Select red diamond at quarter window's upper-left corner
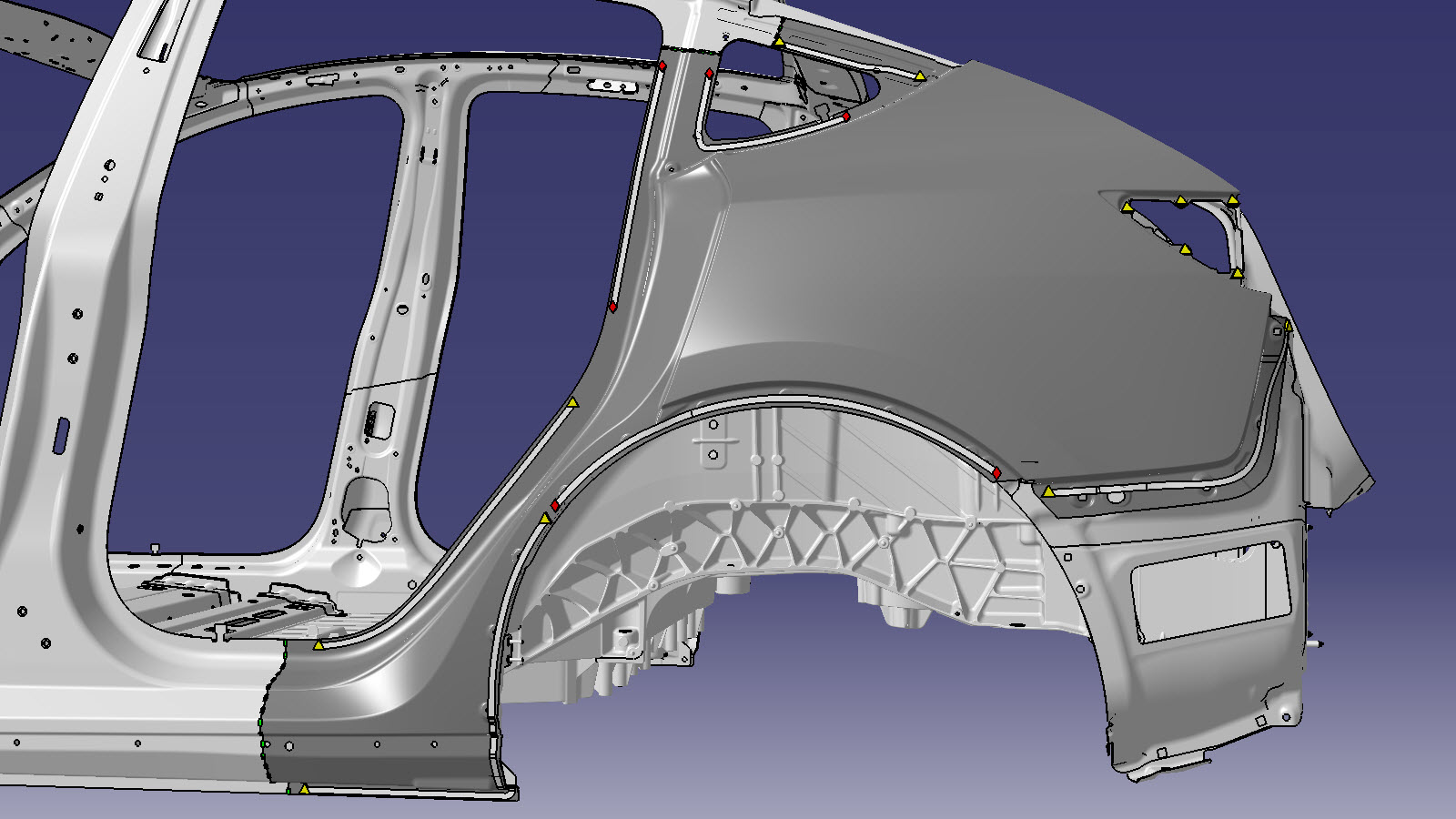 click(x=710, y=74)
